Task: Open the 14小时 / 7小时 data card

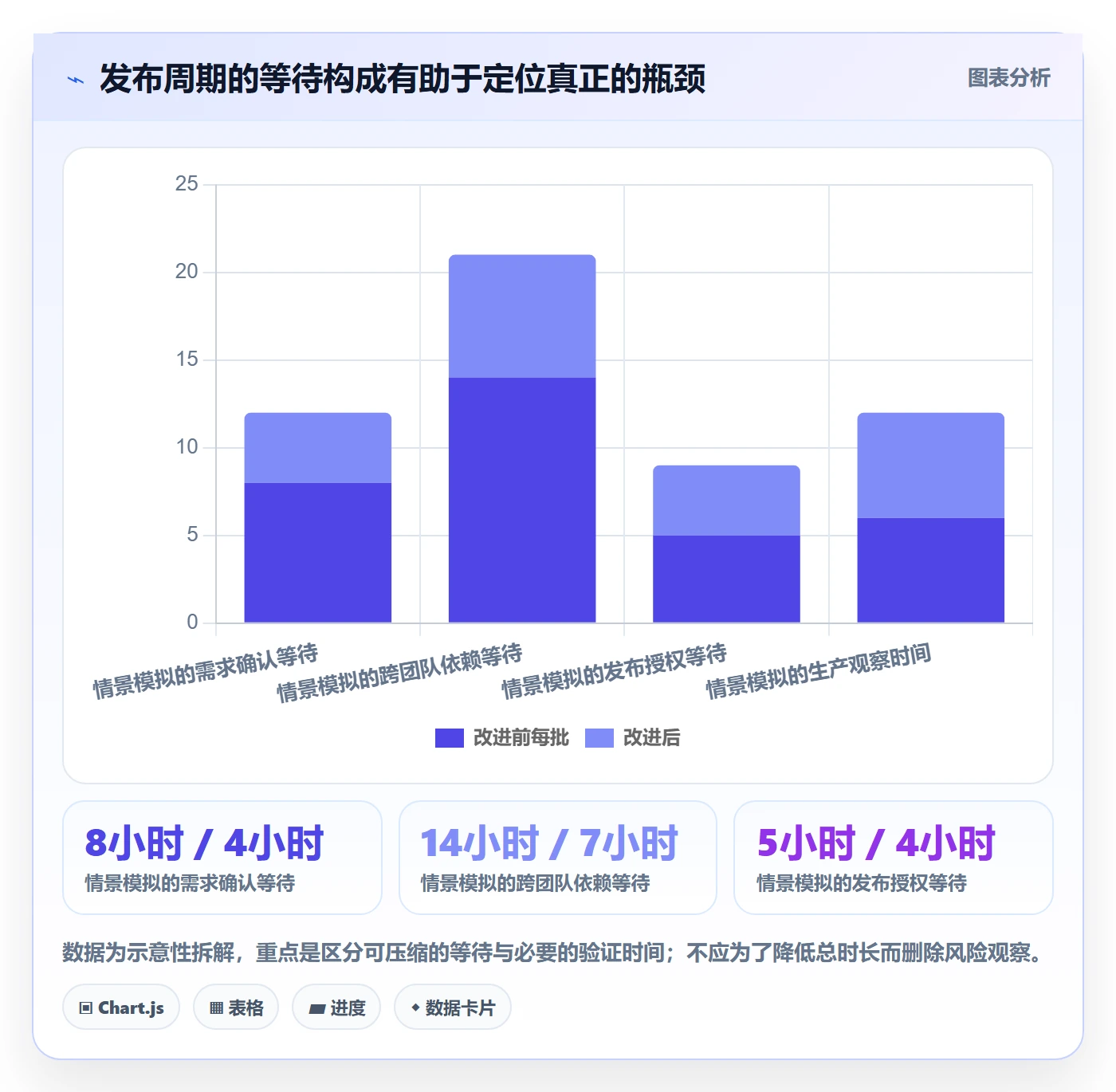Action: pyautogui.click(x=558, y=858)
